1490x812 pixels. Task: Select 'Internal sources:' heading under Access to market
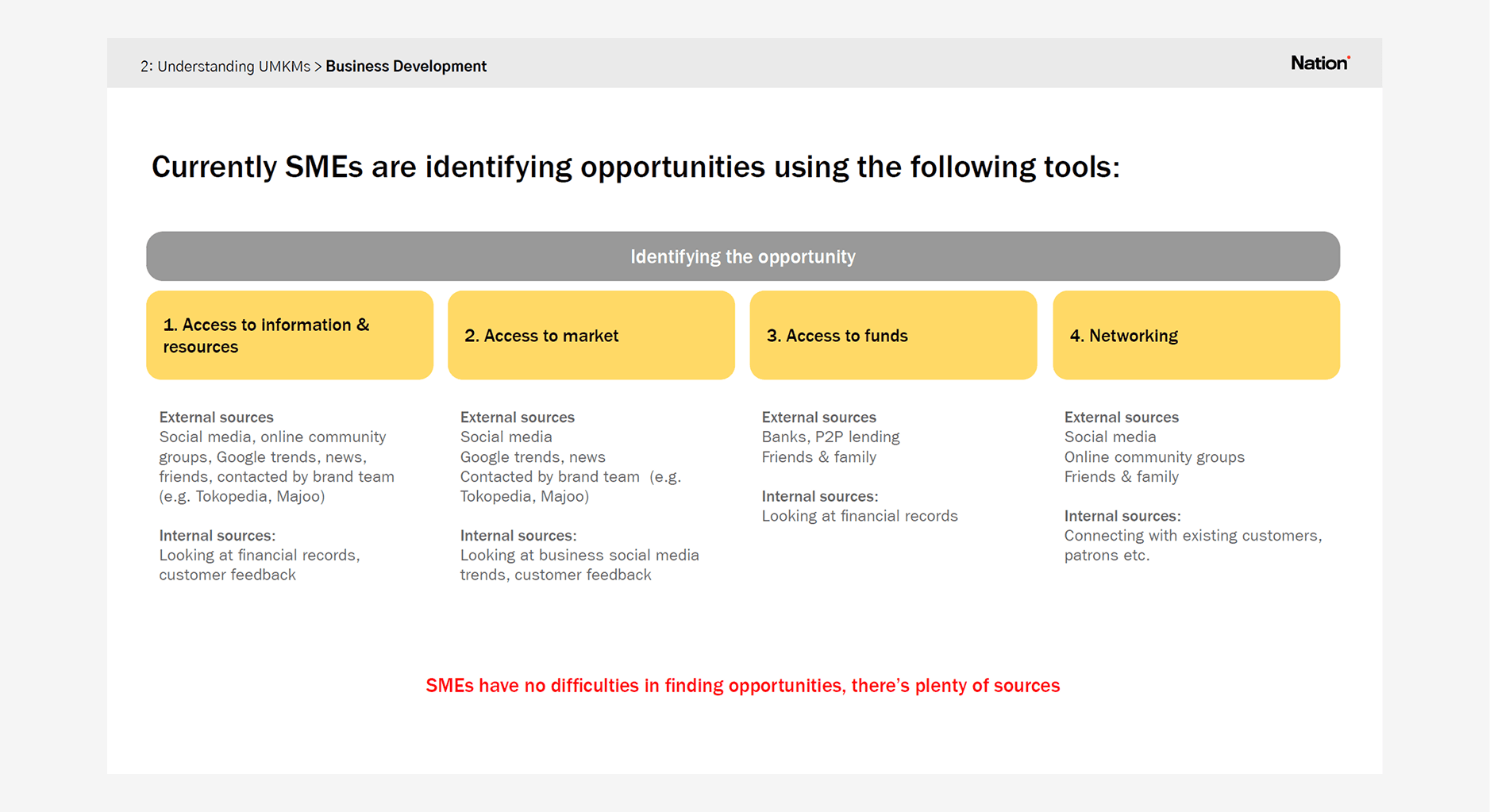coord(518,536)
